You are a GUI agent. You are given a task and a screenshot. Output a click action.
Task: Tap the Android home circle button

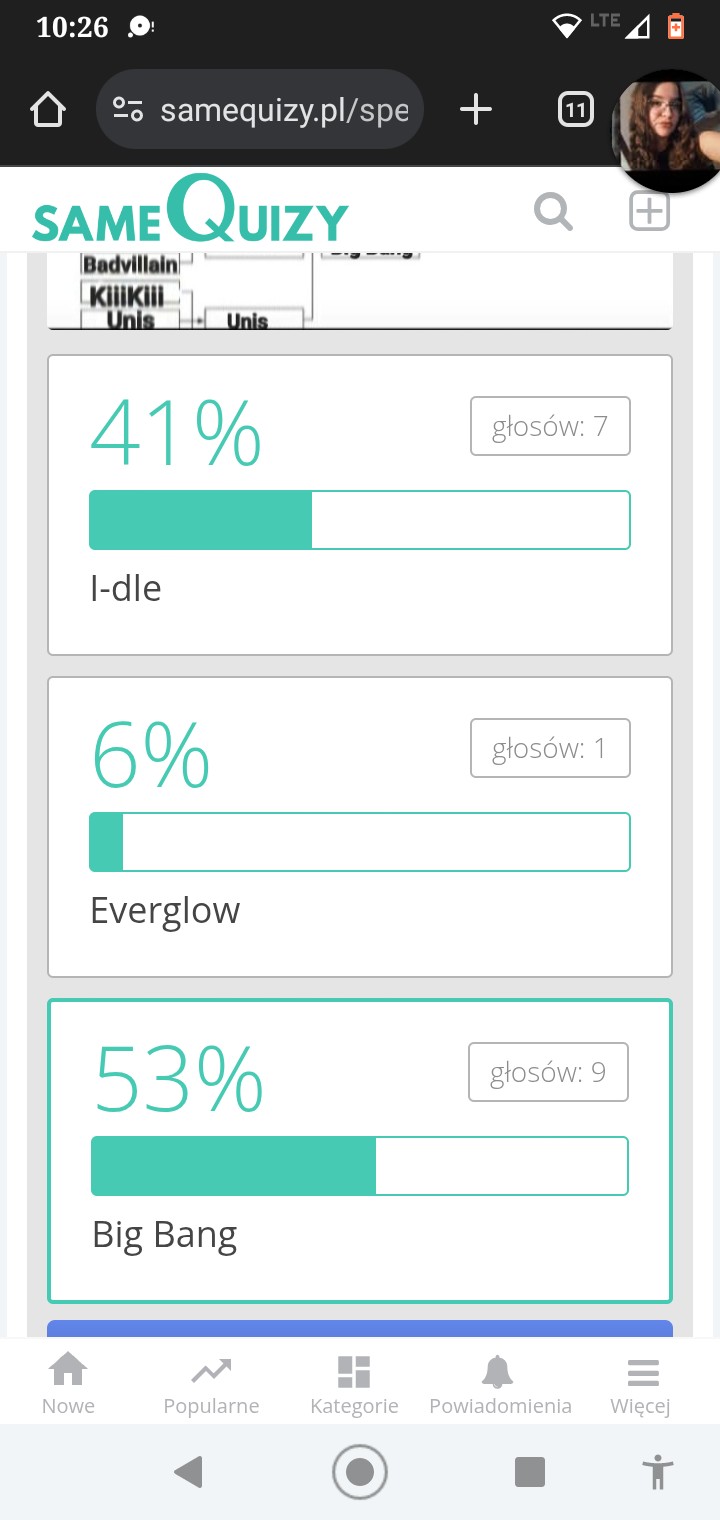pyautogui.click(x=360, y=1472)
